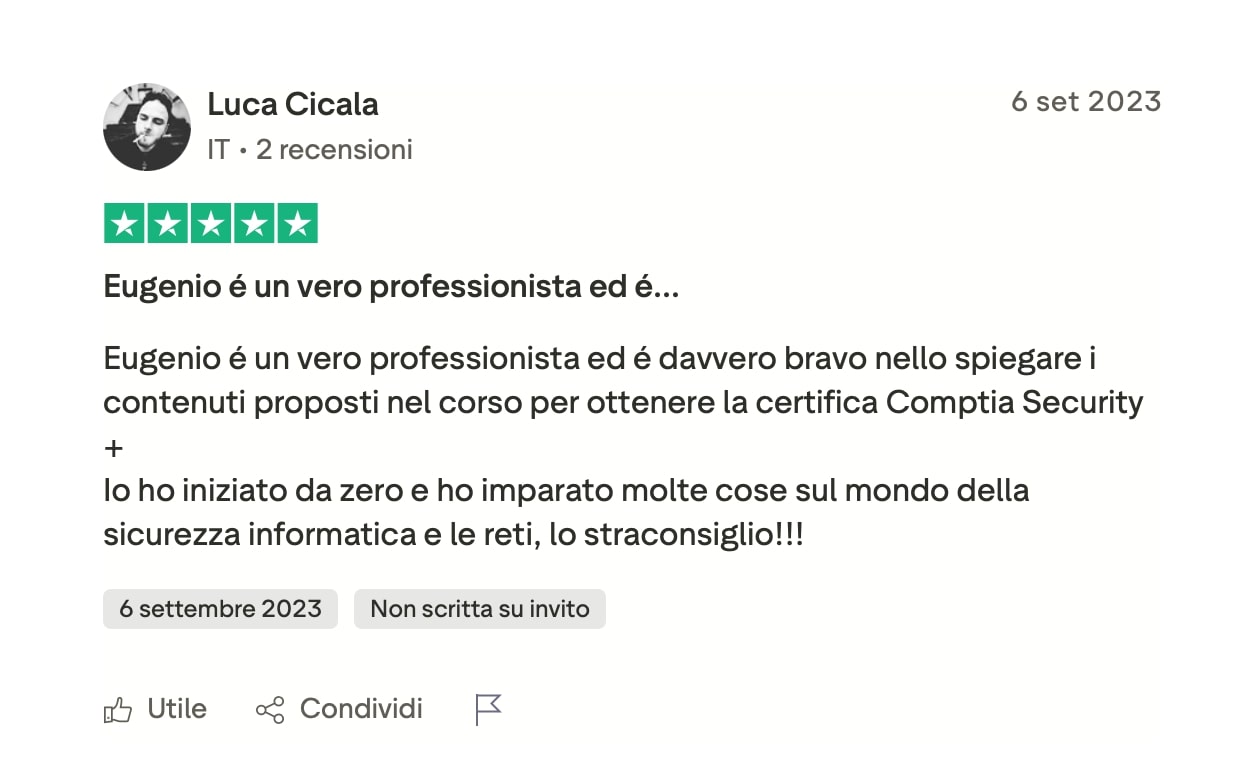Click Luca Cicala's profile avatar
The image size is (1258, 782).
147,127
